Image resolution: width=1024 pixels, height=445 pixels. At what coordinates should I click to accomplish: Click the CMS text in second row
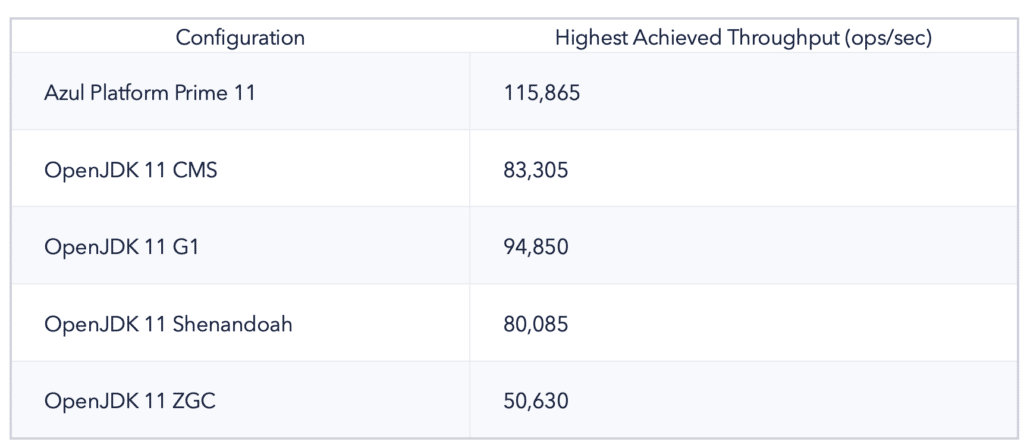(195, 170)
